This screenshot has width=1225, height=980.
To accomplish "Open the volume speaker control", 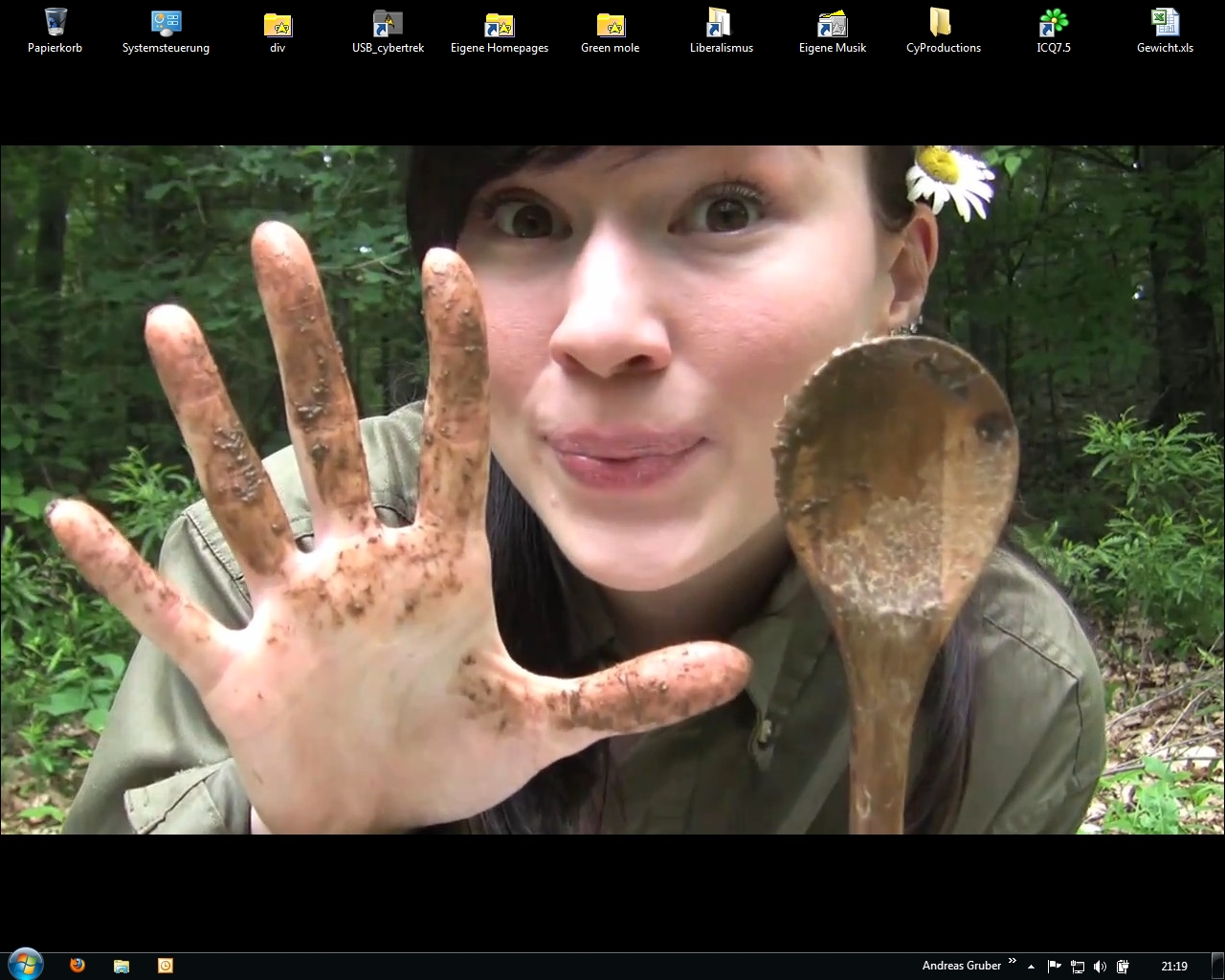I will pos(1100,967).
